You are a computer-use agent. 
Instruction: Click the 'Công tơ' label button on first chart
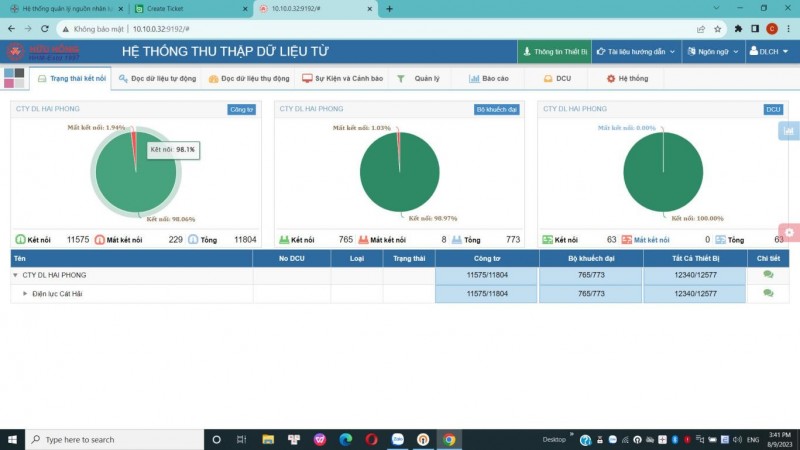tap(242, 109)
